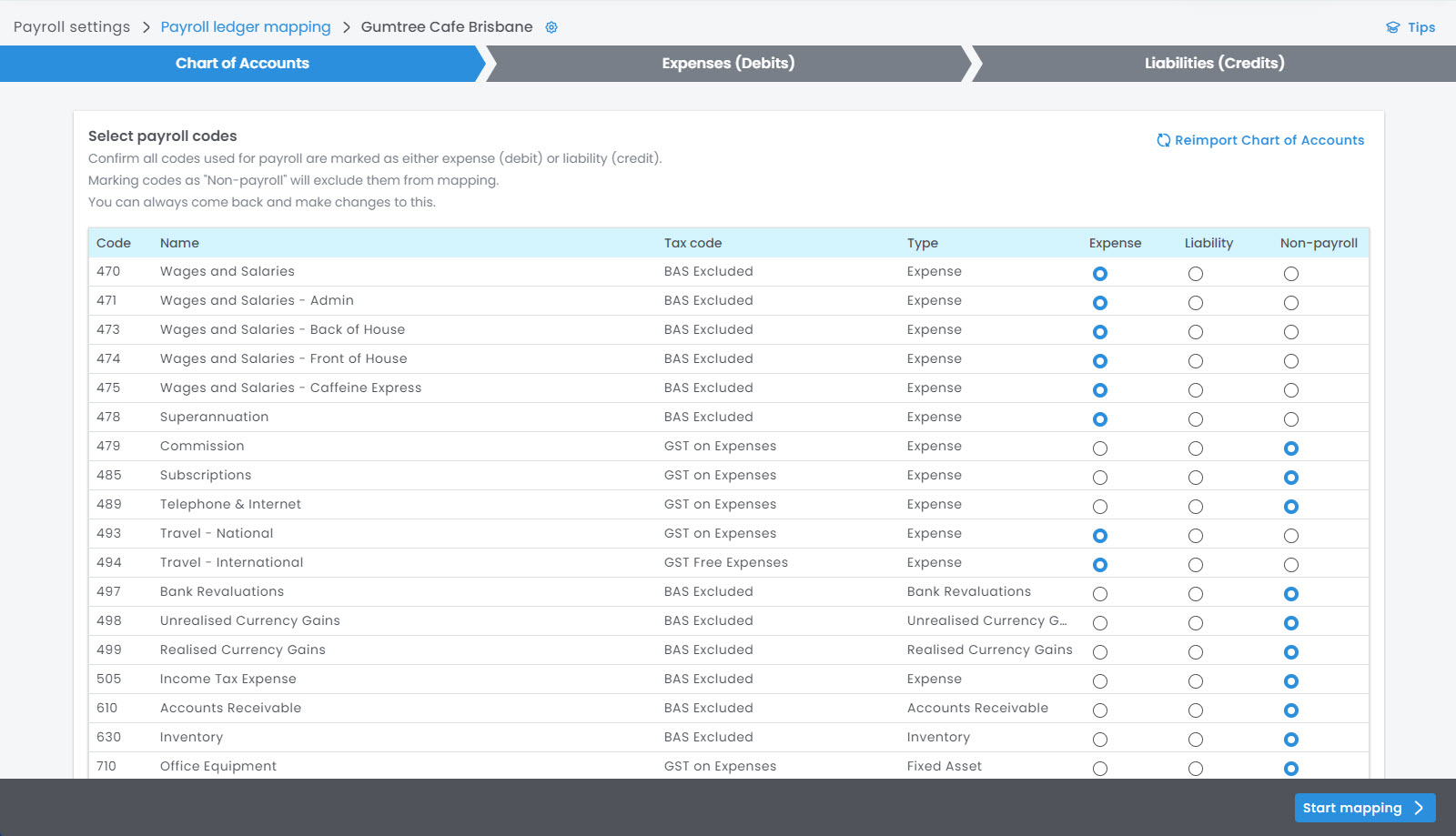Set Wages and Salaries - Admin to Non-payroll
Viewport: 1456px width, 836px height.
[1291, 303]
